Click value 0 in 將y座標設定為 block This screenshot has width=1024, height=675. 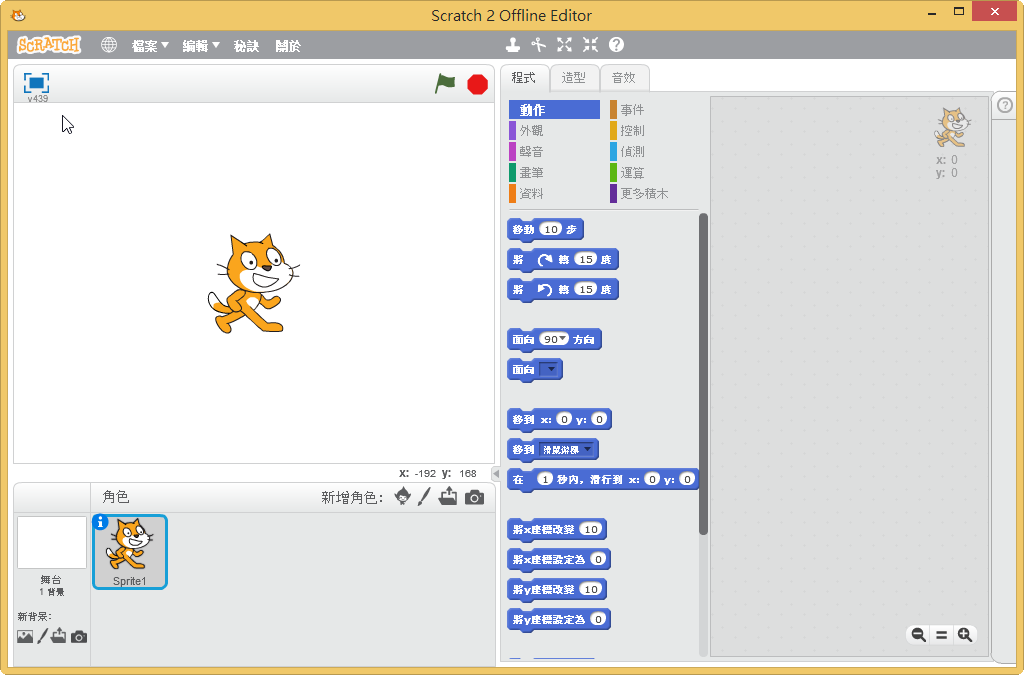[x=598, y=619]
